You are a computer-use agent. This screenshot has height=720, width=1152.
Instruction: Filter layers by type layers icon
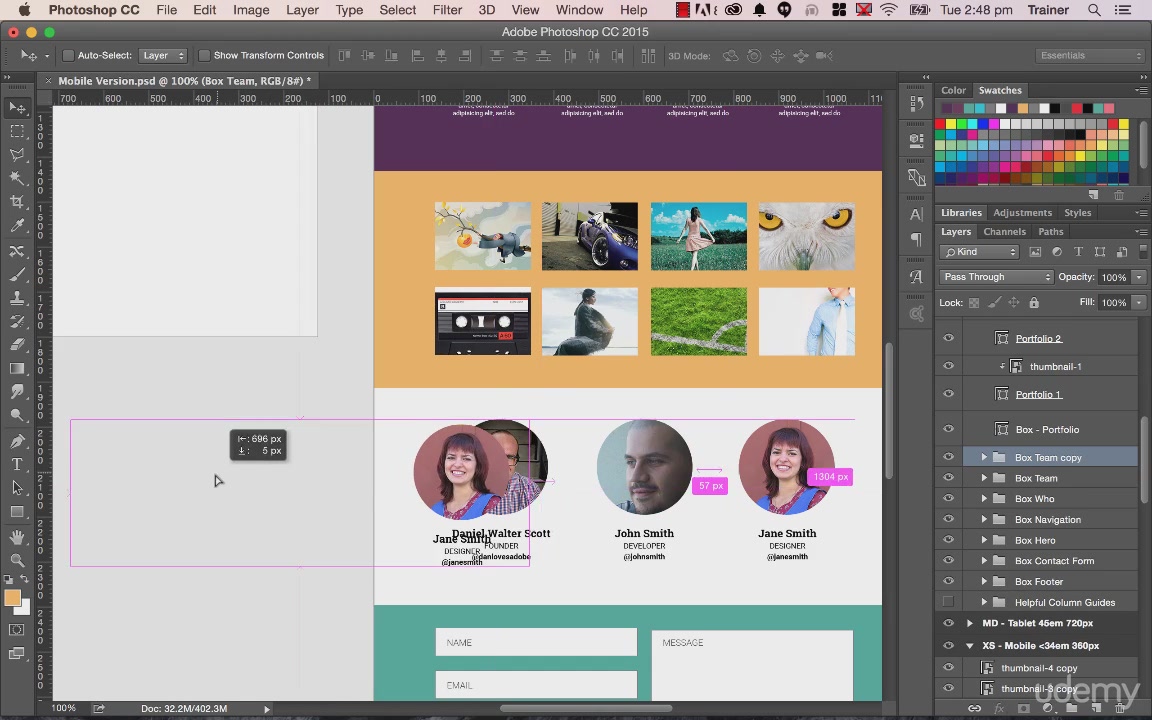[1078, 252]
